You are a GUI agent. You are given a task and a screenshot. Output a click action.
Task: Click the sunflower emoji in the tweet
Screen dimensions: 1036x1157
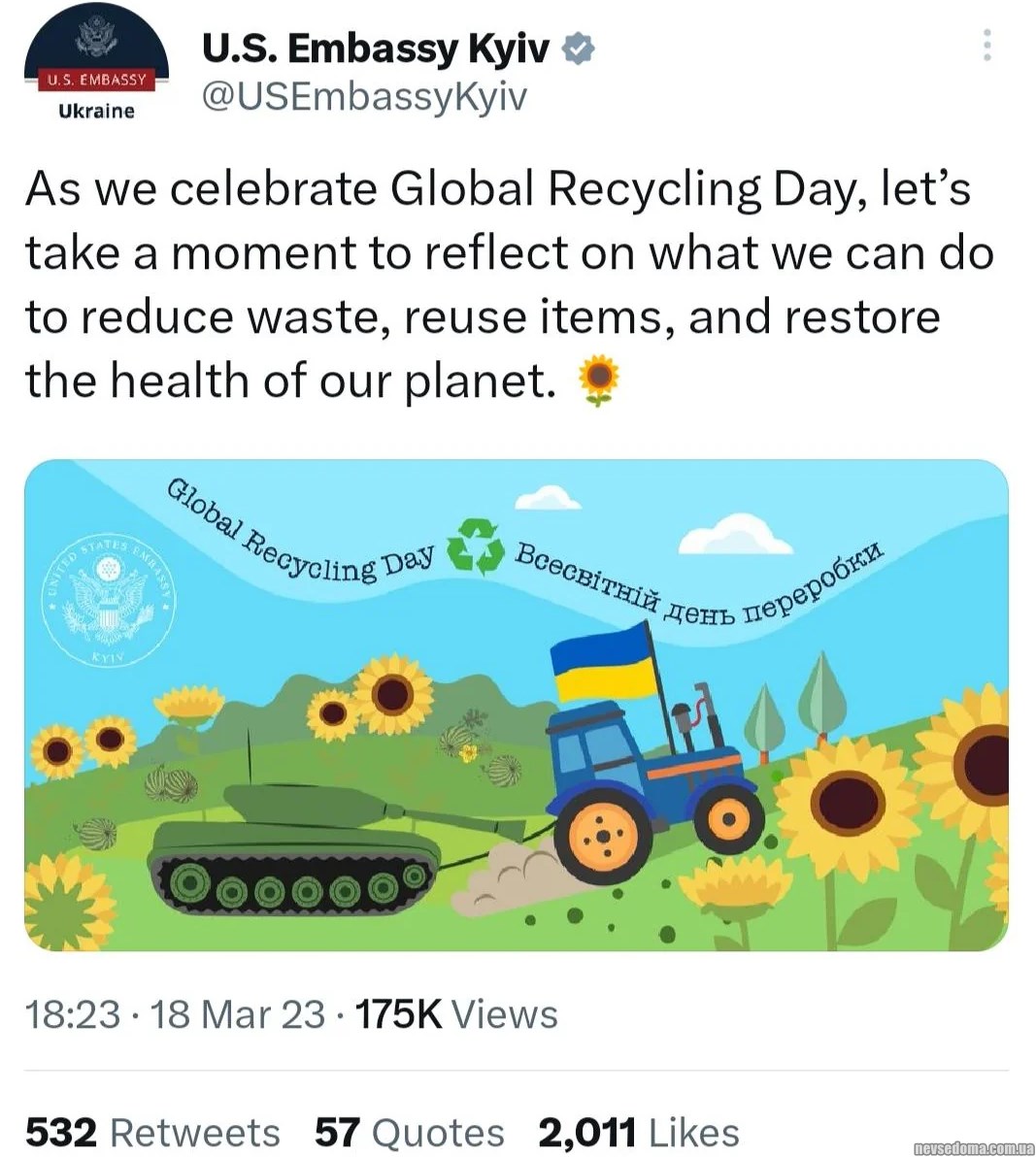tap(598, 380)
